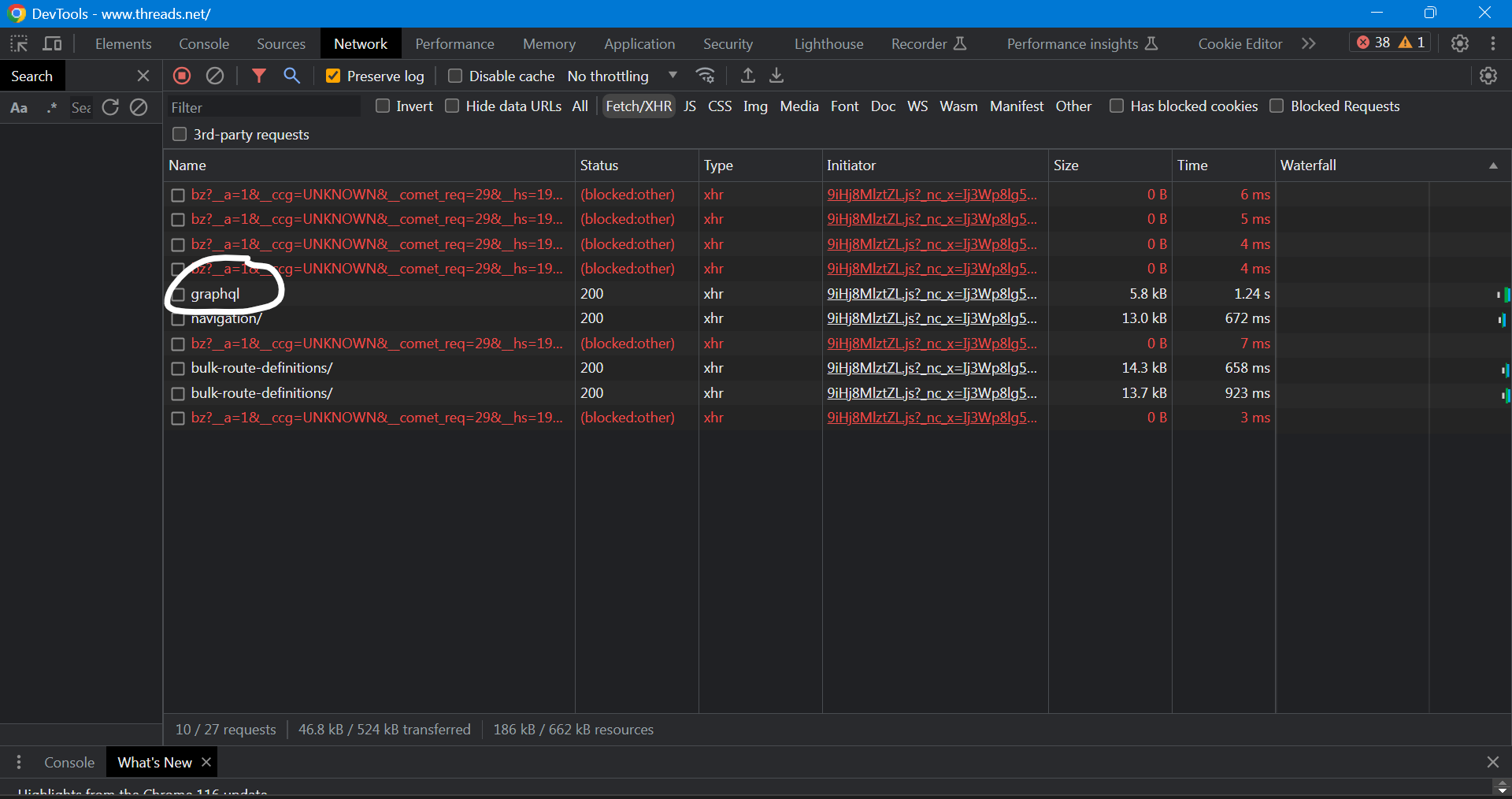Viewport: 1512px width, 799px height.
Task: Check 3rd-party requests option
Action: 180,135
